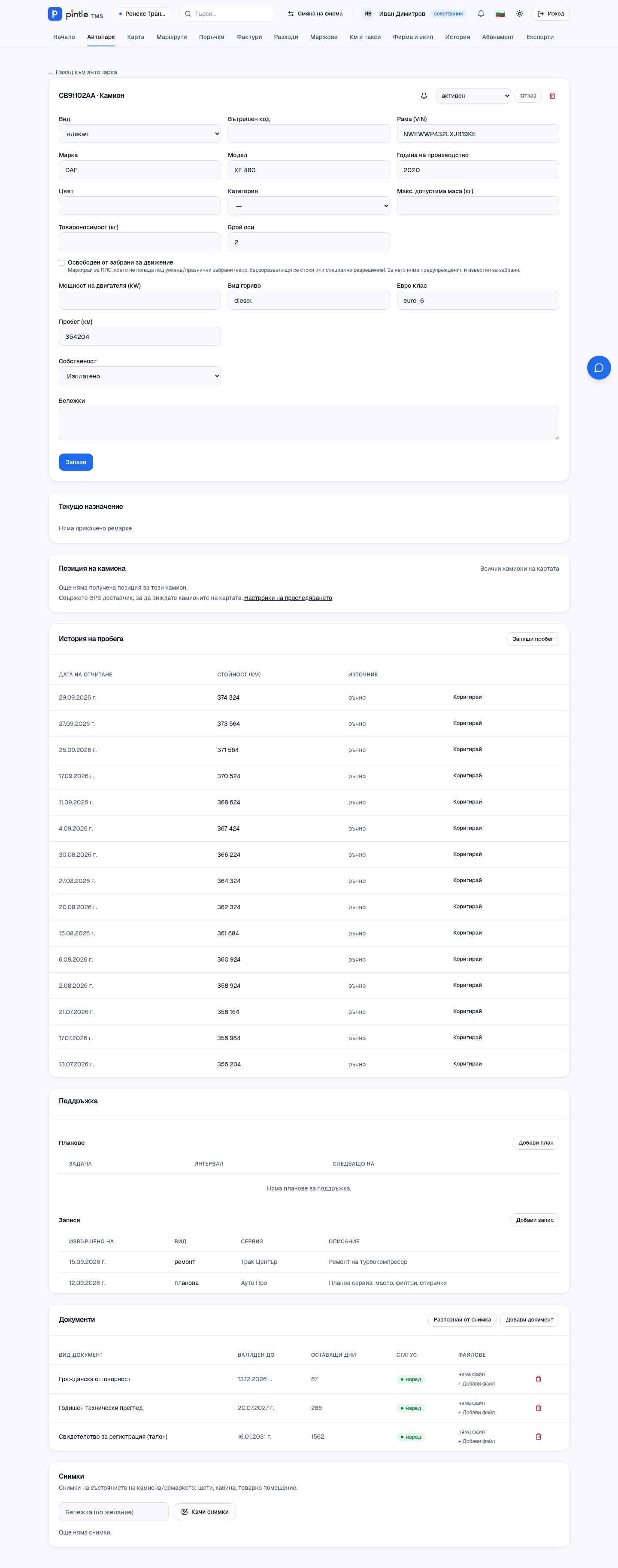Click the bell icon next to the status dropdown

424,96
